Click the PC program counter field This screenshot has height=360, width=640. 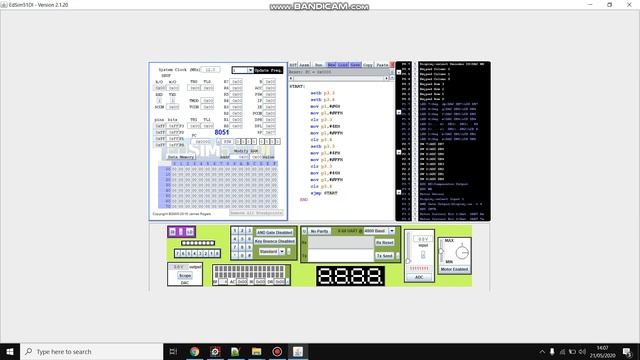pos(203,142)
